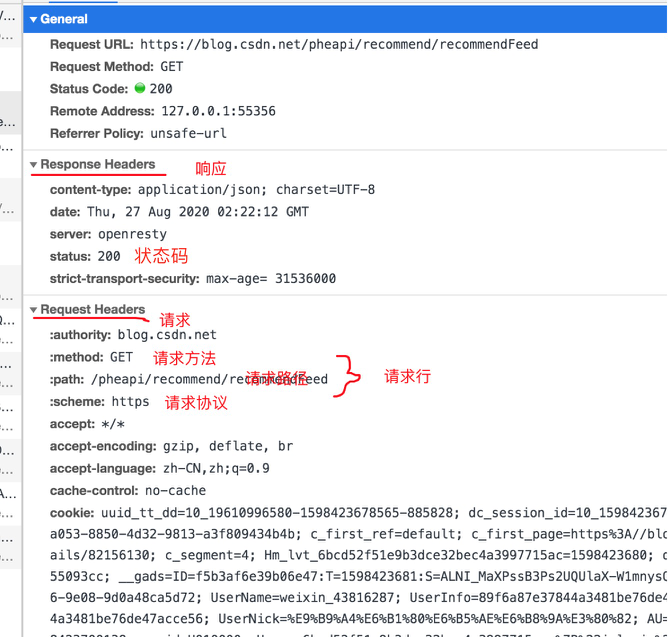Click the strict-transport-security header name
The height and width of the screenshot is (637, 668).
pyautogui.click(x=125, y=279)
